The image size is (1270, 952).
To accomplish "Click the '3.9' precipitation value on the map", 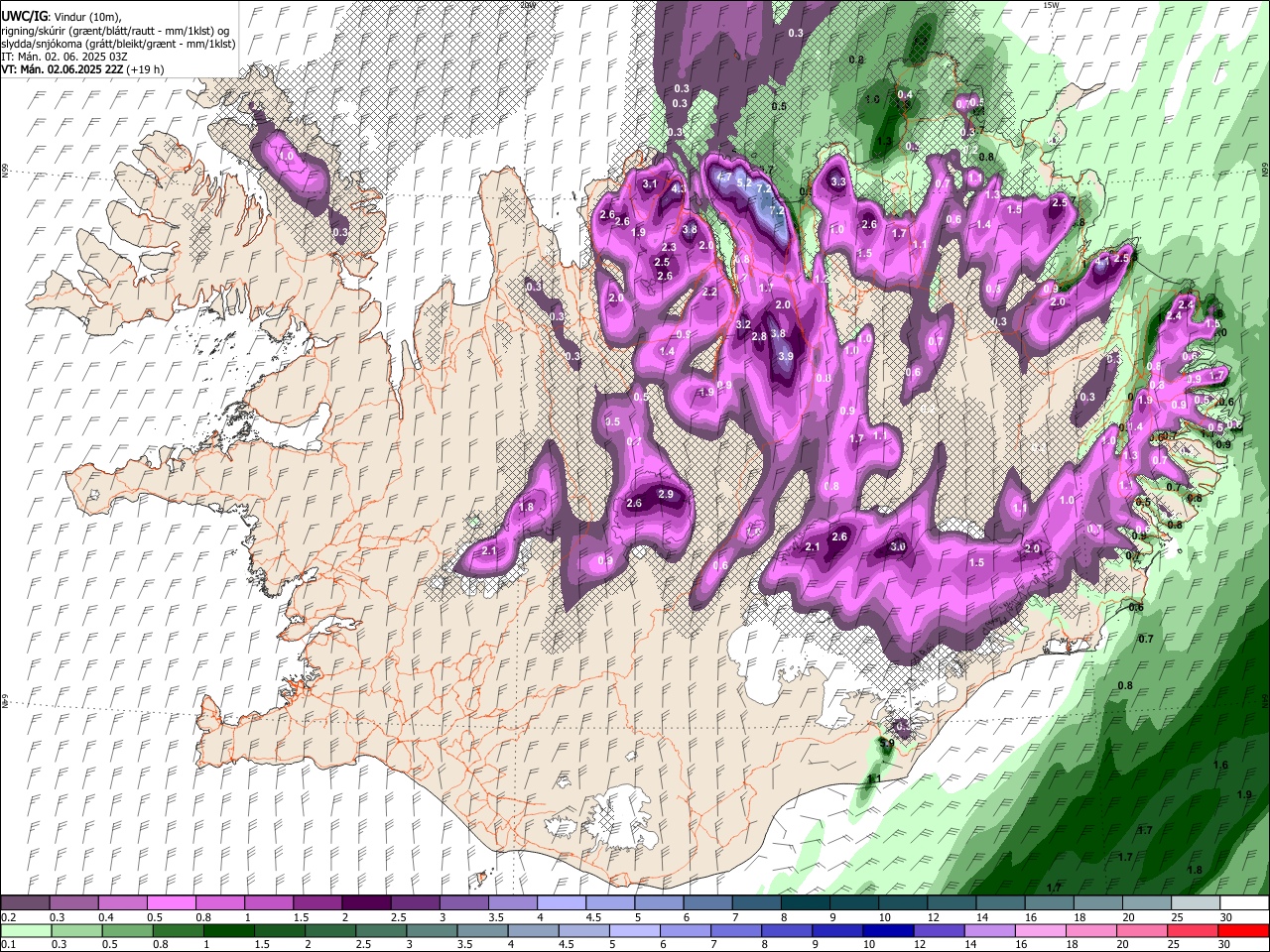I will pyautogui.click(x=786, y=356).
